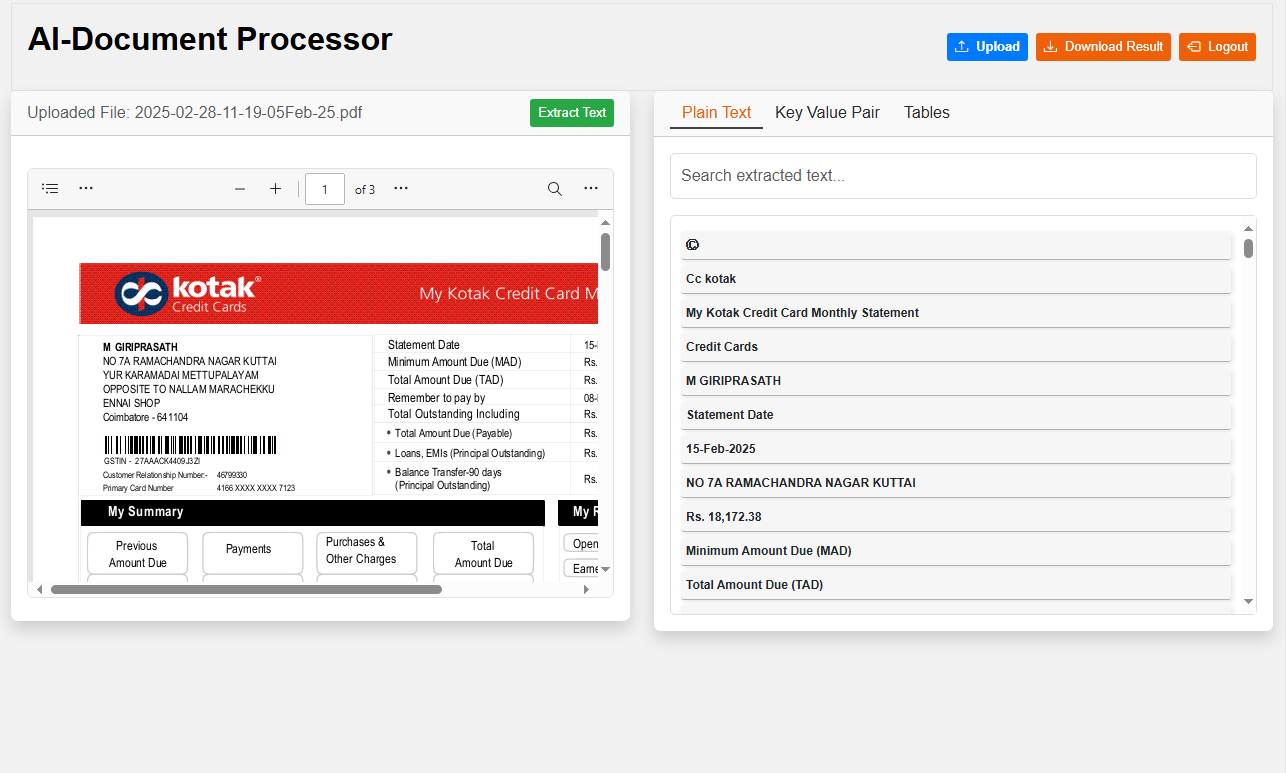Open the PDF table of contents icon
Viewport: 1286px width, 773px height.
[x=50, y=188]
